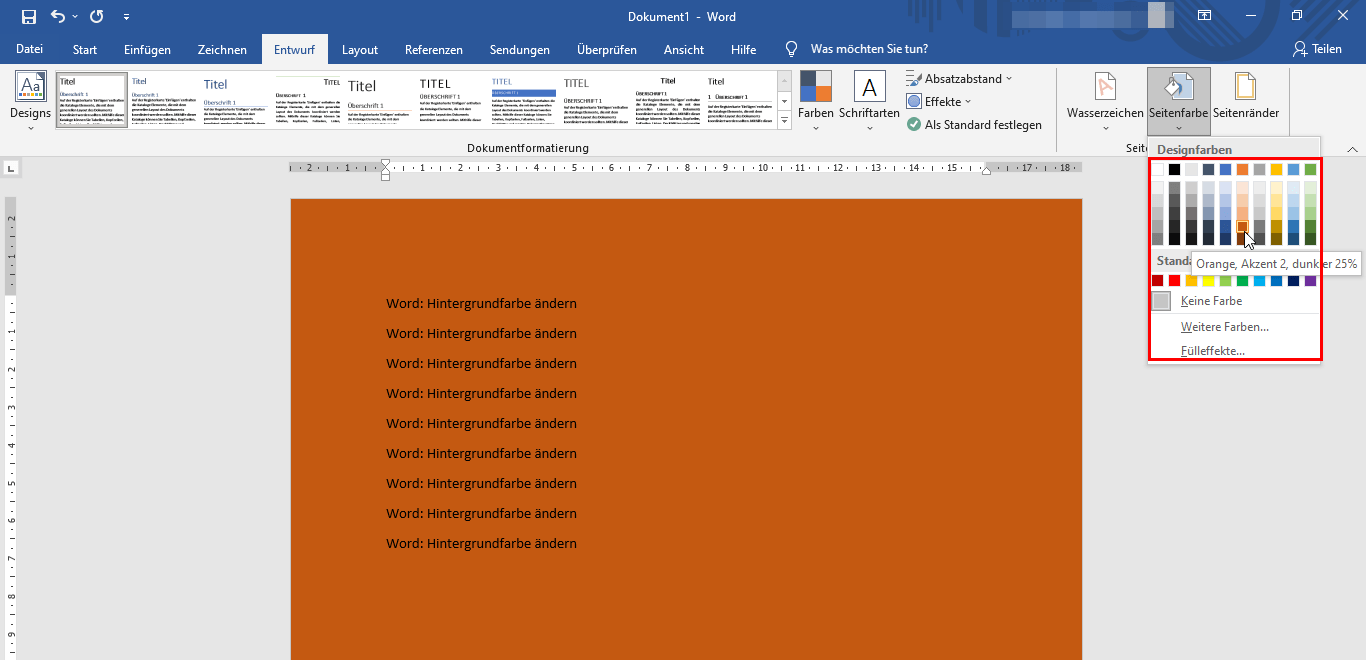Viewport: 1366px width, 660px height.
Task: Click the Designs label dropdown arrow
Action: (30, 128)
